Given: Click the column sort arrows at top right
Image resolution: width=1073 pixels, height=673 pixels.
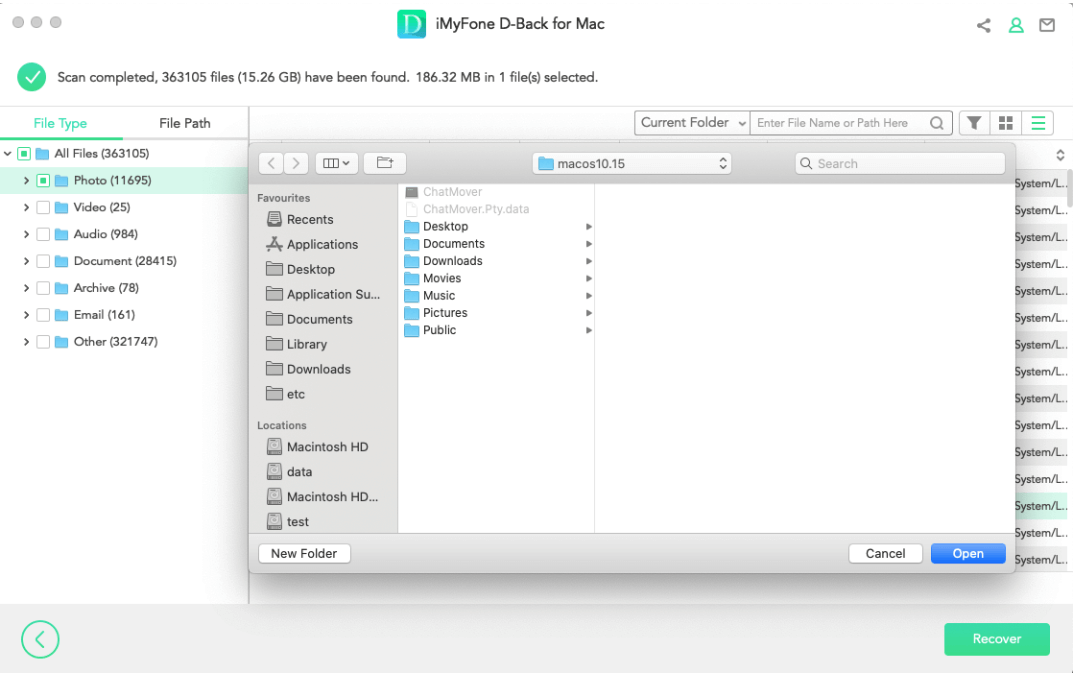Looking at the screenshot, I should click(1060, 155).
